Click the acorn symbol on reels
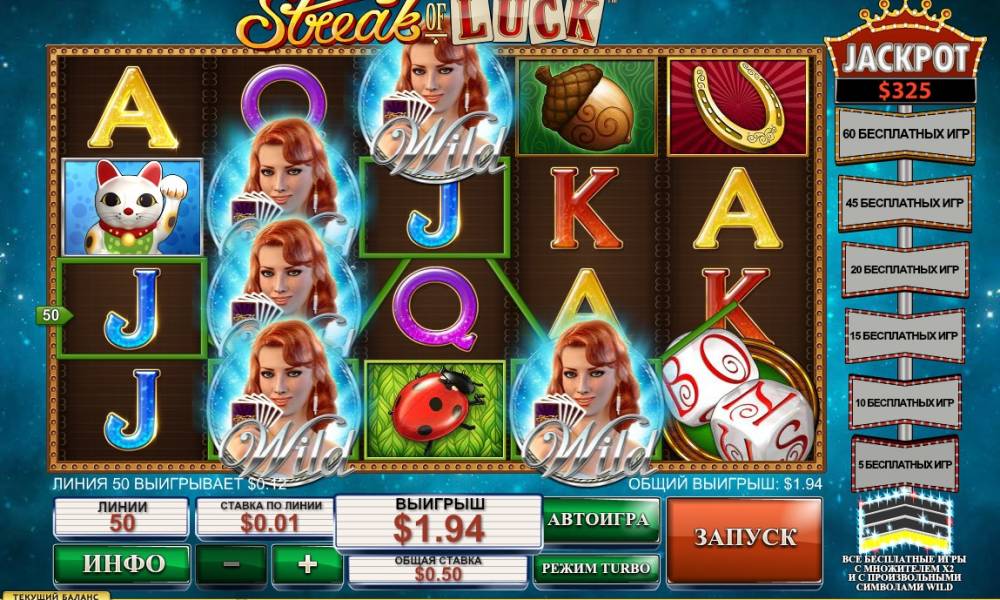Viewport: 1000px width, 600px height. click(x=586, y=106)
